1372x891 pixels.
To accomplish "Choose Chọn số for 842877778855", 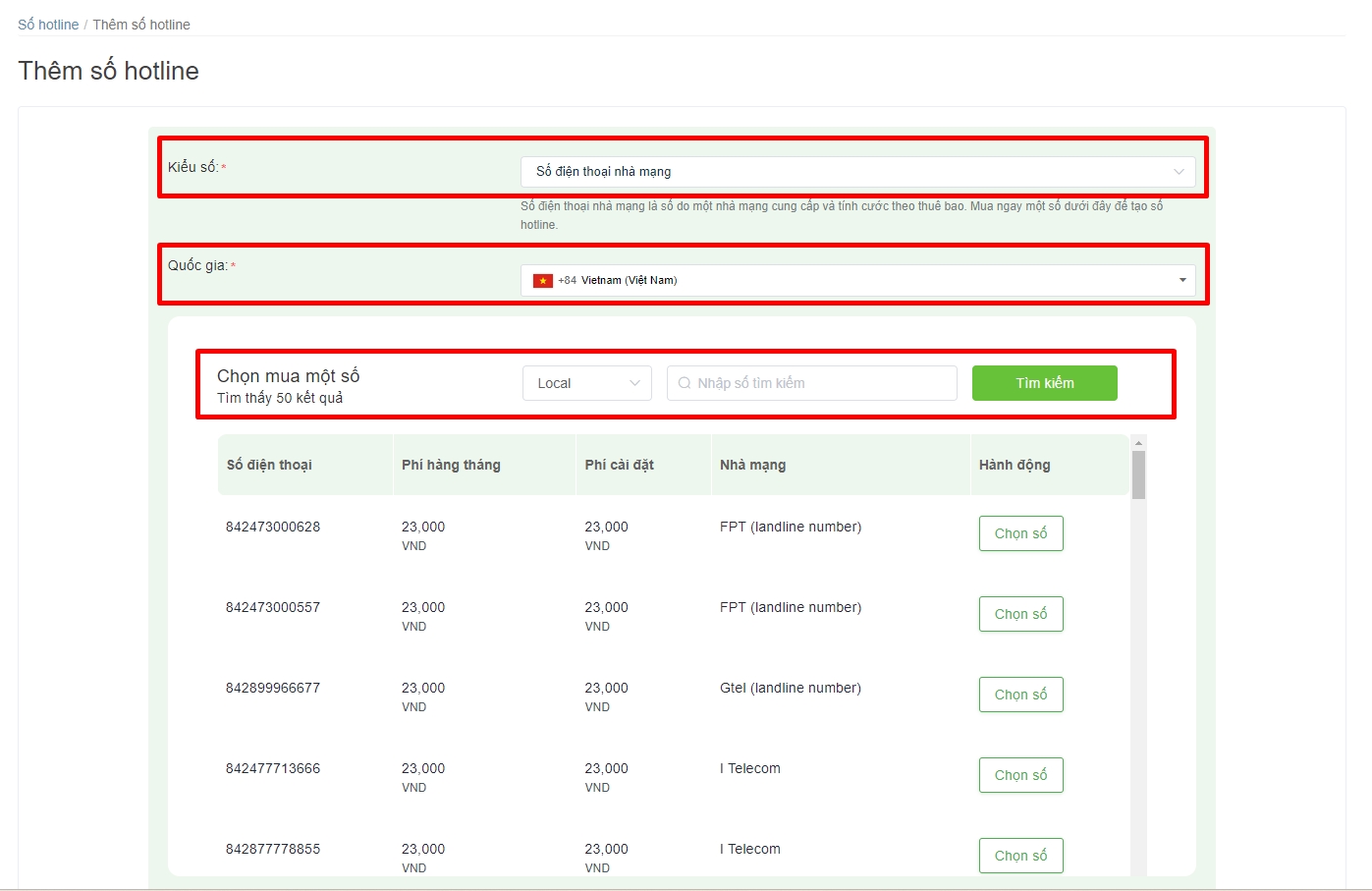I will click(x=1020, y=856).
